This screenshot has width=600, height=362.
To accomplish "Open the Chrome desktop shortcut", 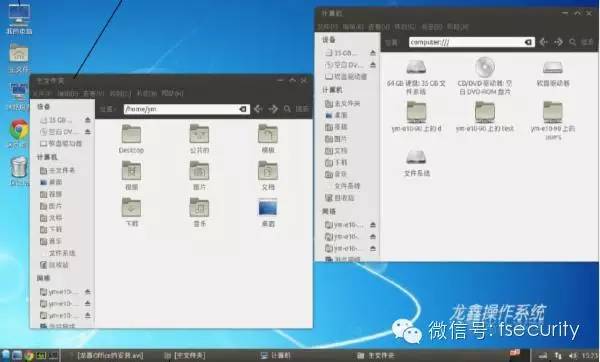I will coord(19,134).
